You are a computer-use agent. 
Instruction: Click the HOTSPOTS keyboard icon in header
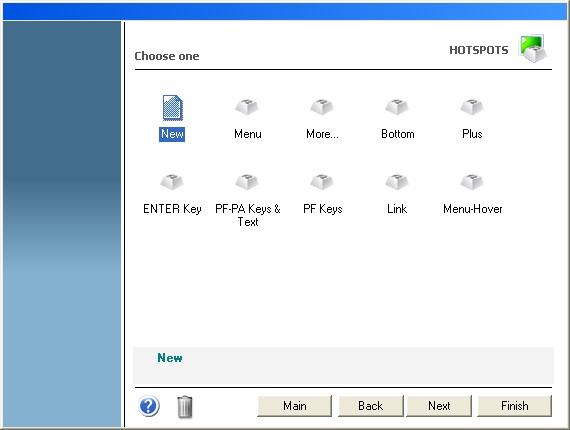[533, 49]
